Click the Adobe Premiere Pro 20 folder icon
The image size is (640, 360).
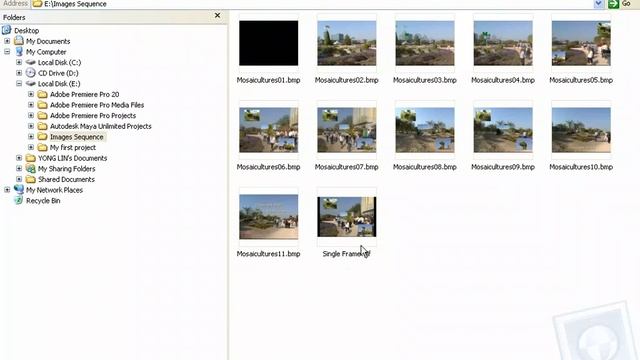42,94
